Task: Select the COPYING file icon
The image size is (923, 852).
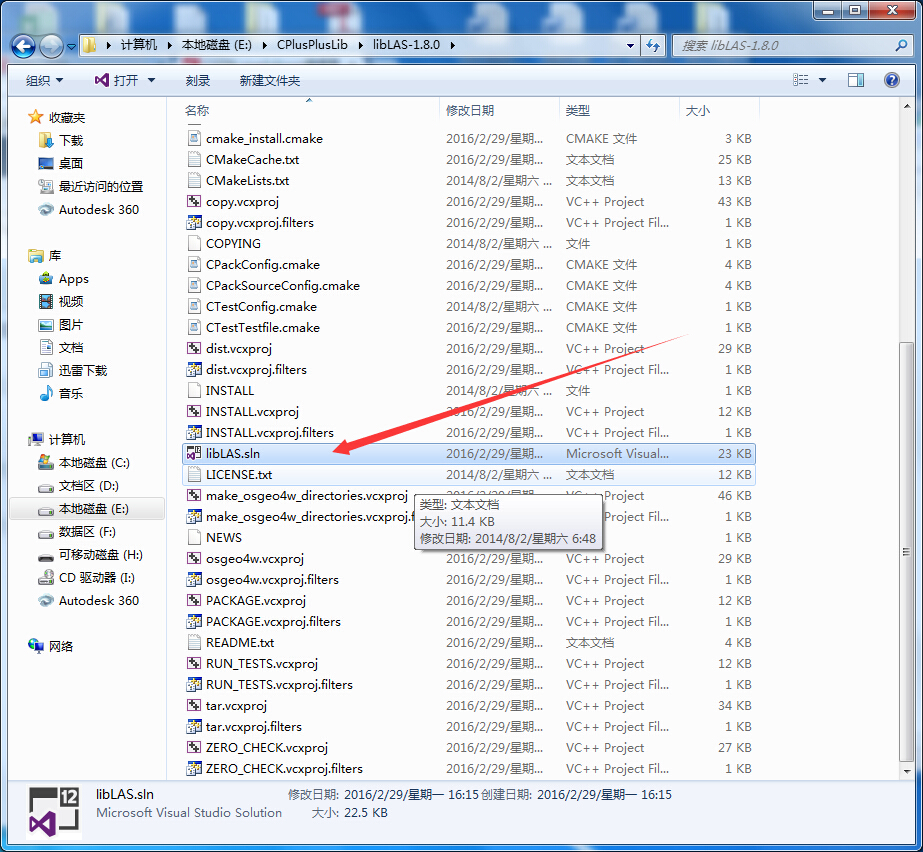Action: coord(194,244)
